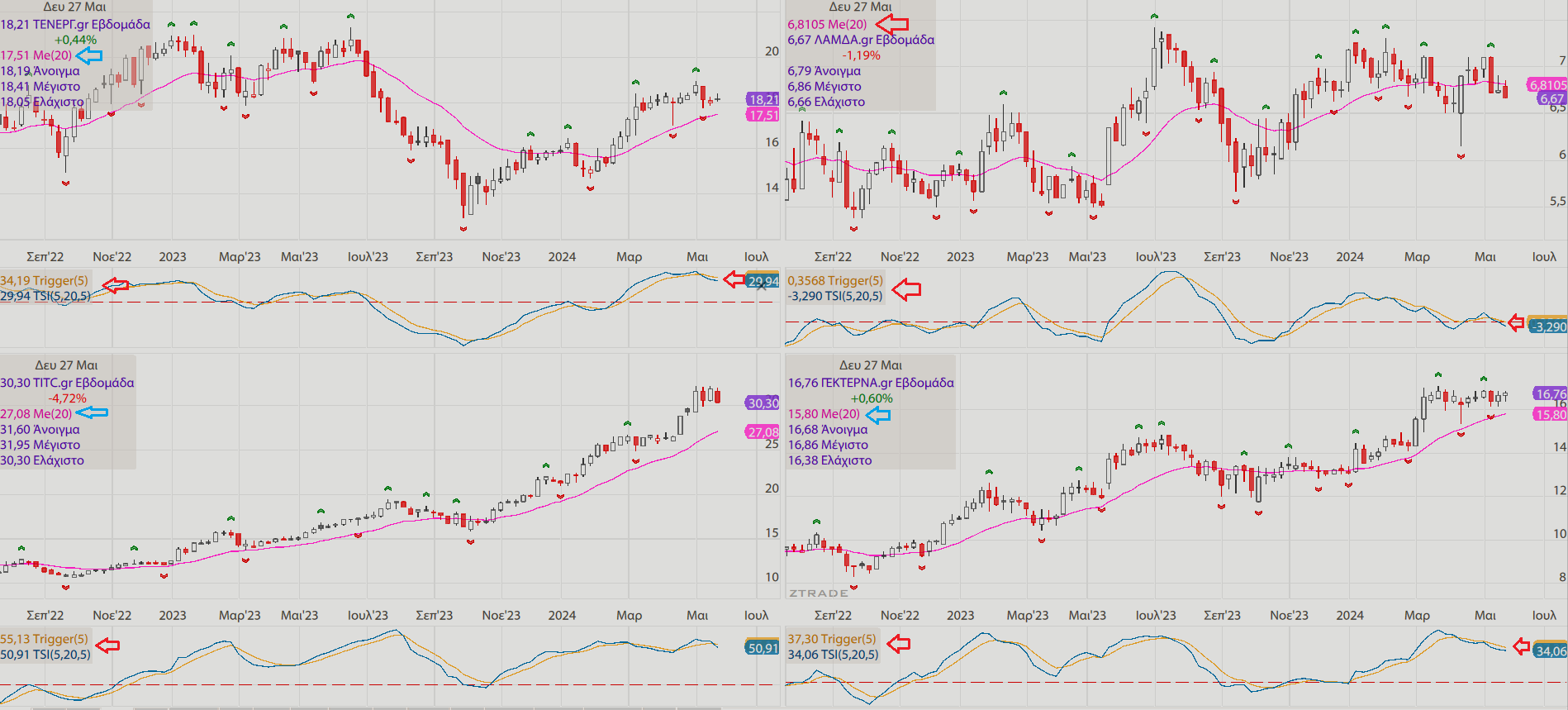The image size is (1568, 710).
Task: Click the blue 50,91 TSI axis tag
Action: click(763, 648)
